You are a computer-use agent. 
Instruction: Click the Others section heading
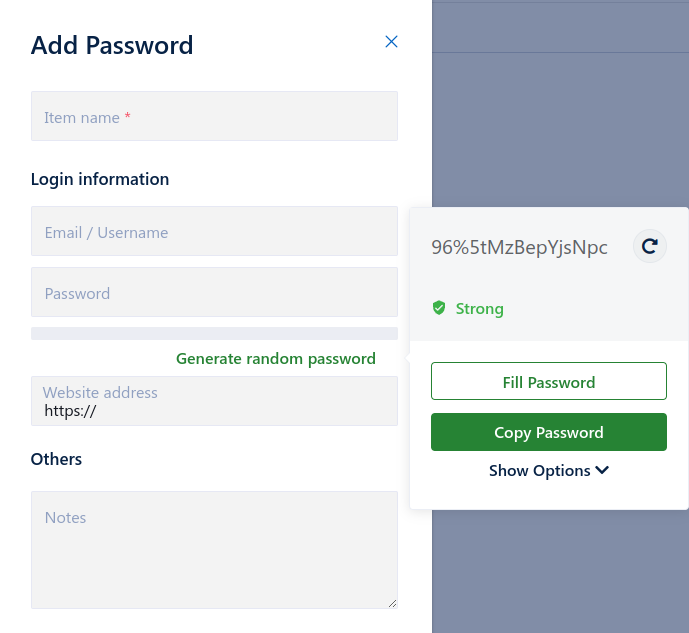[x=57, y=459]
